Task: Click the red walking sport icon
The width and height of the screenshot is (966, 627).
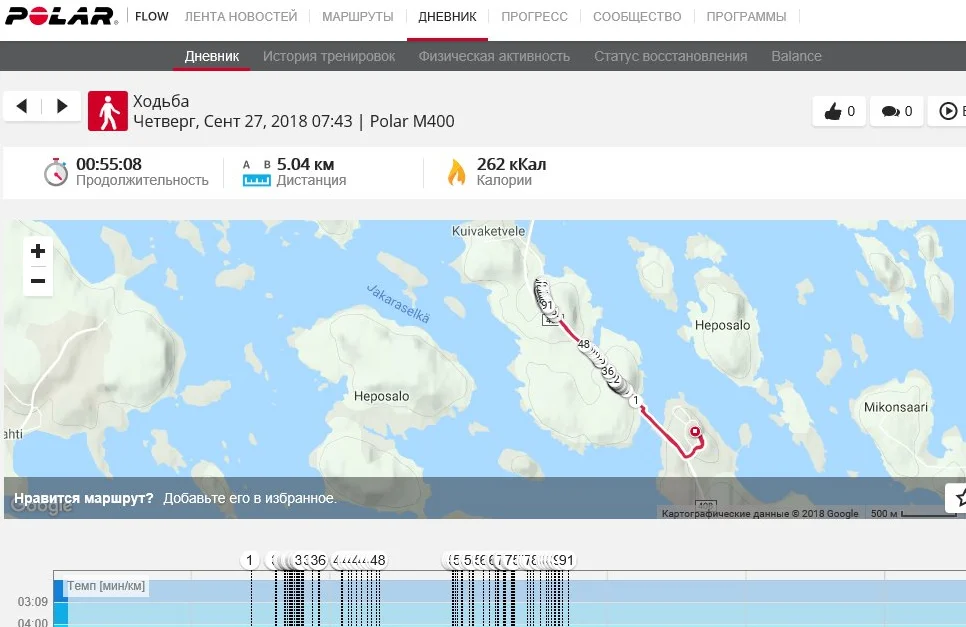Action: tap(107, 112)
